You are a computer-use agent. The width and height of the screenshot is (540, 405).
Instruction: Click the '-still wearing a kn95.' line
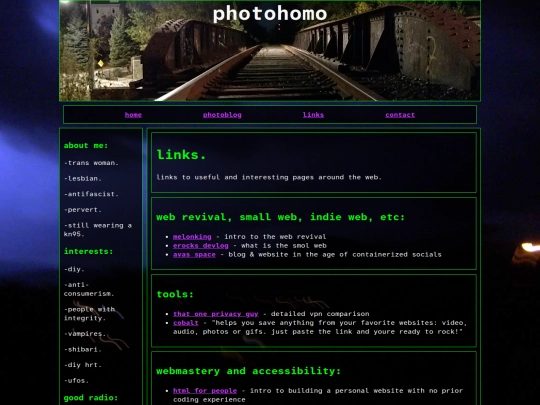98,230
